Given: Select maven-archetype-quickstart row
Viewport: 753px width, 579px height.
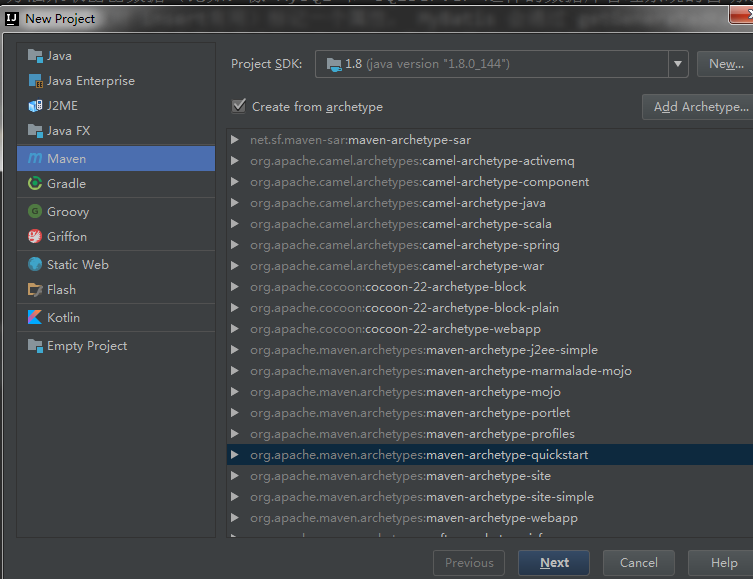Looking at the screenshot, I should (x=490, y=455).
